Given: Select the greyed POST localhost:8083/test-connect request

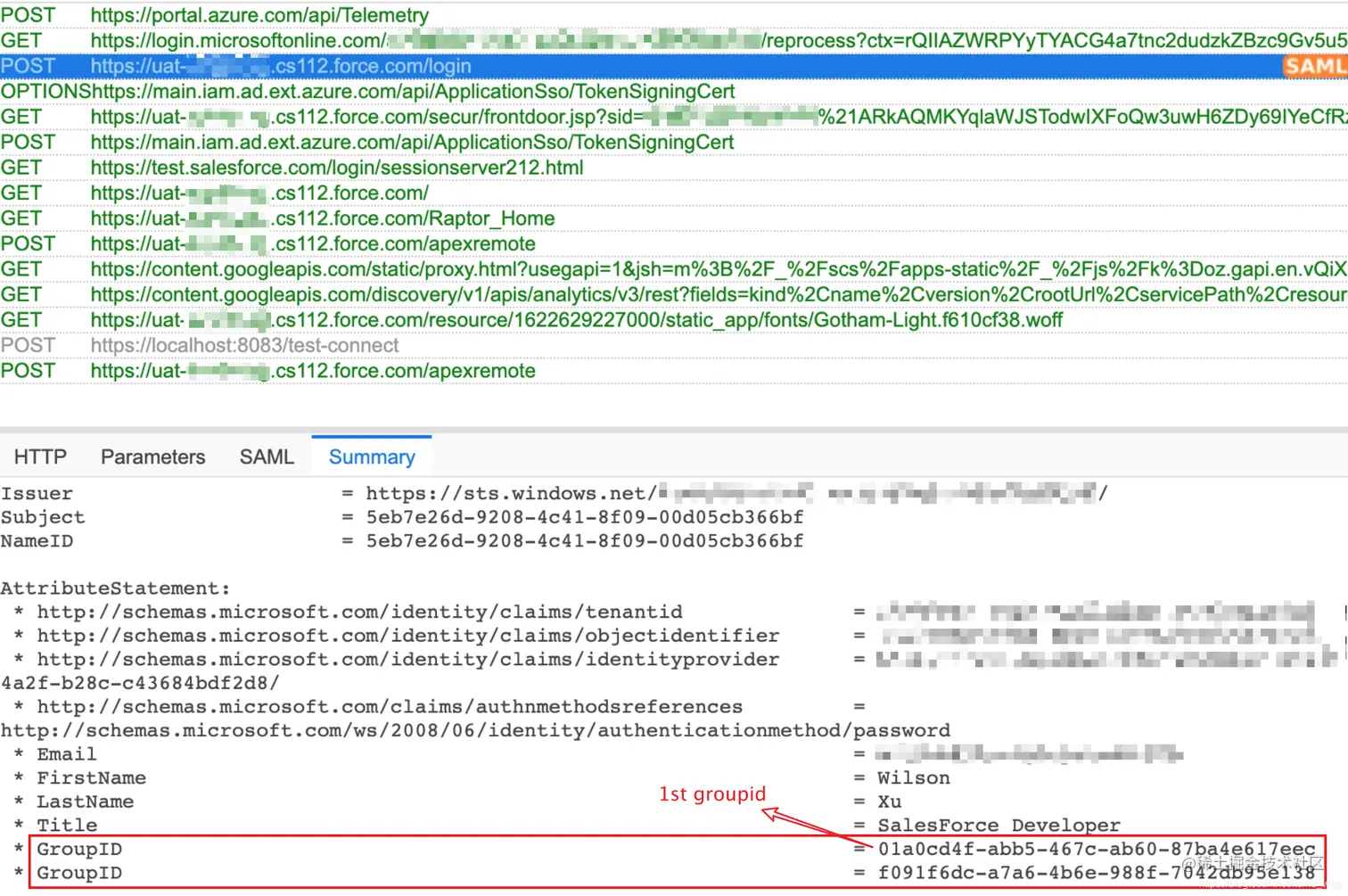Looking at the screenshot, I should click(x=674, y=345).
